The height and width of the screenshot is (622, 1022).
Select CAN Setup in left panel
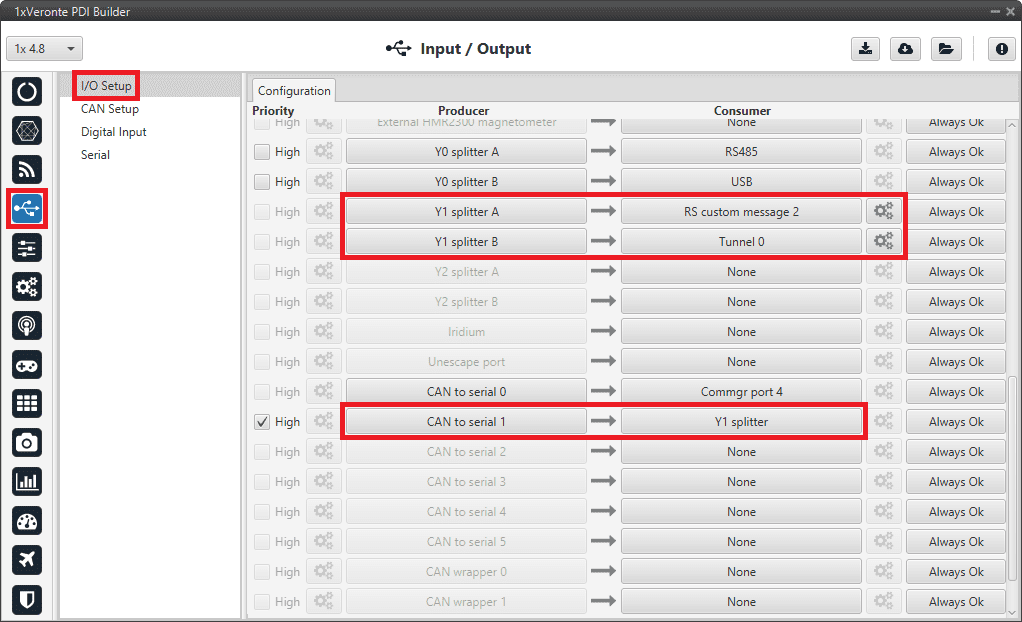coord(110,109)
